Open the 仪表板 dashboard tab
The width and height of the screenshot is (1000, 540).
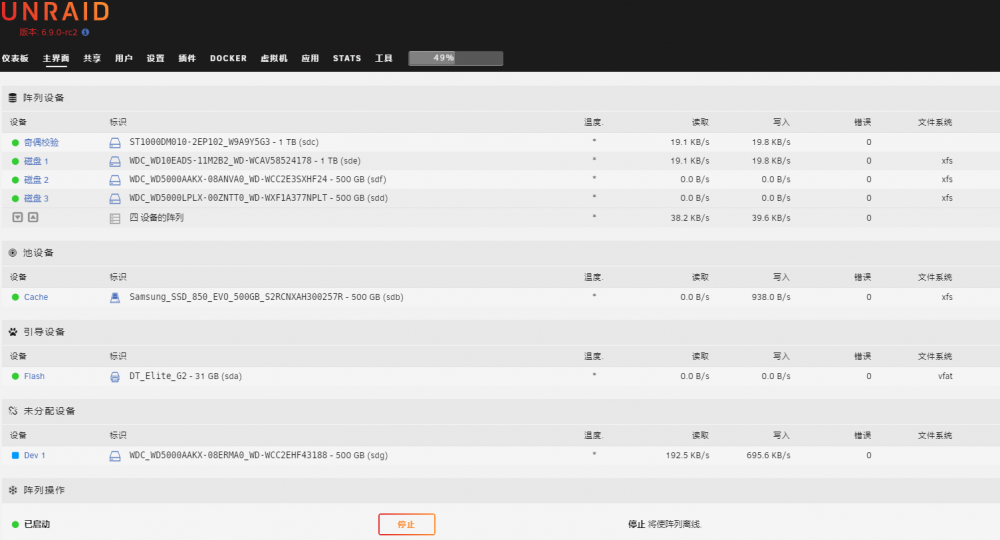pos(15,58)
